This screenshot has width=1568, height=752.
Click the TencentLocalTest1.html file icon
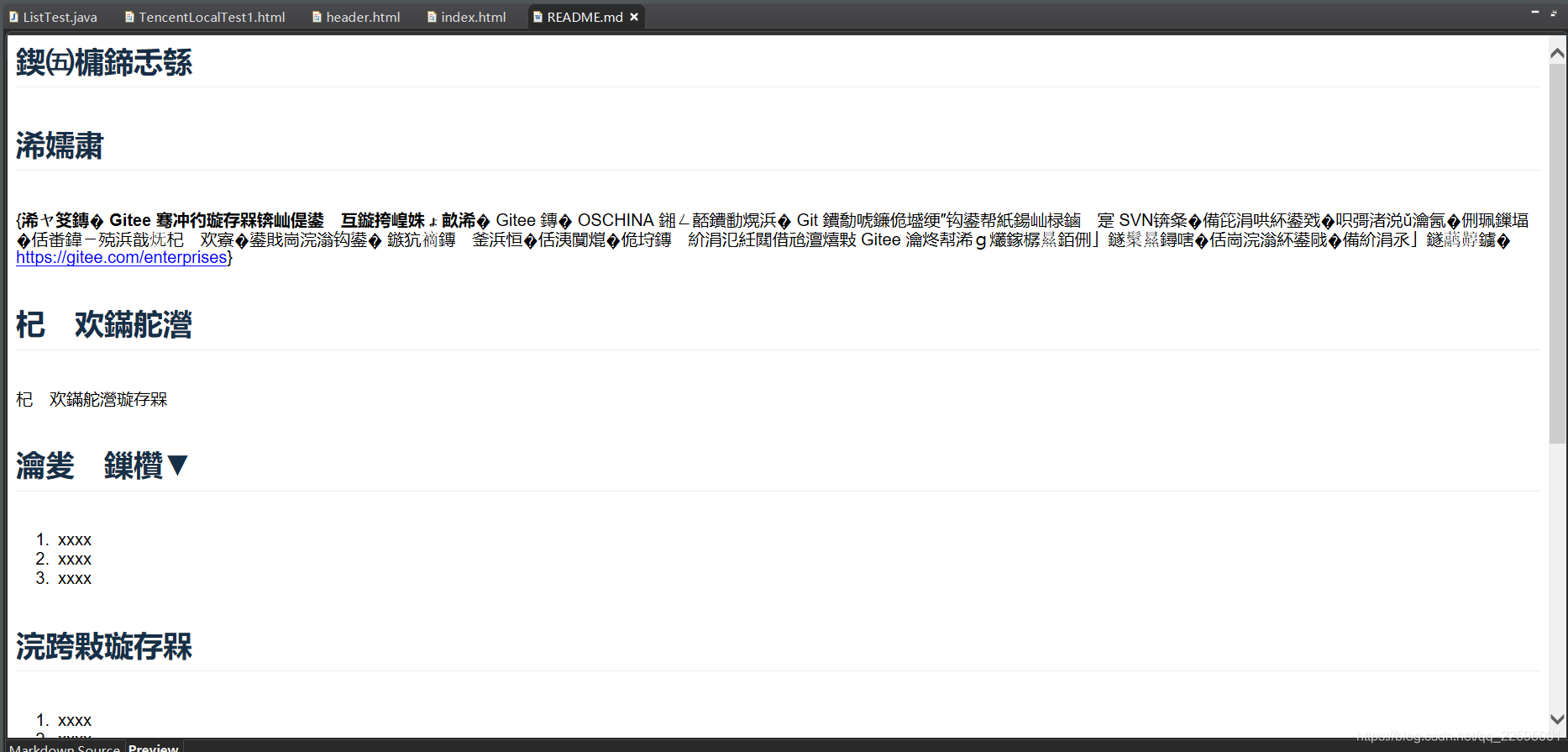pyautogui.click(x=129, y=17)
